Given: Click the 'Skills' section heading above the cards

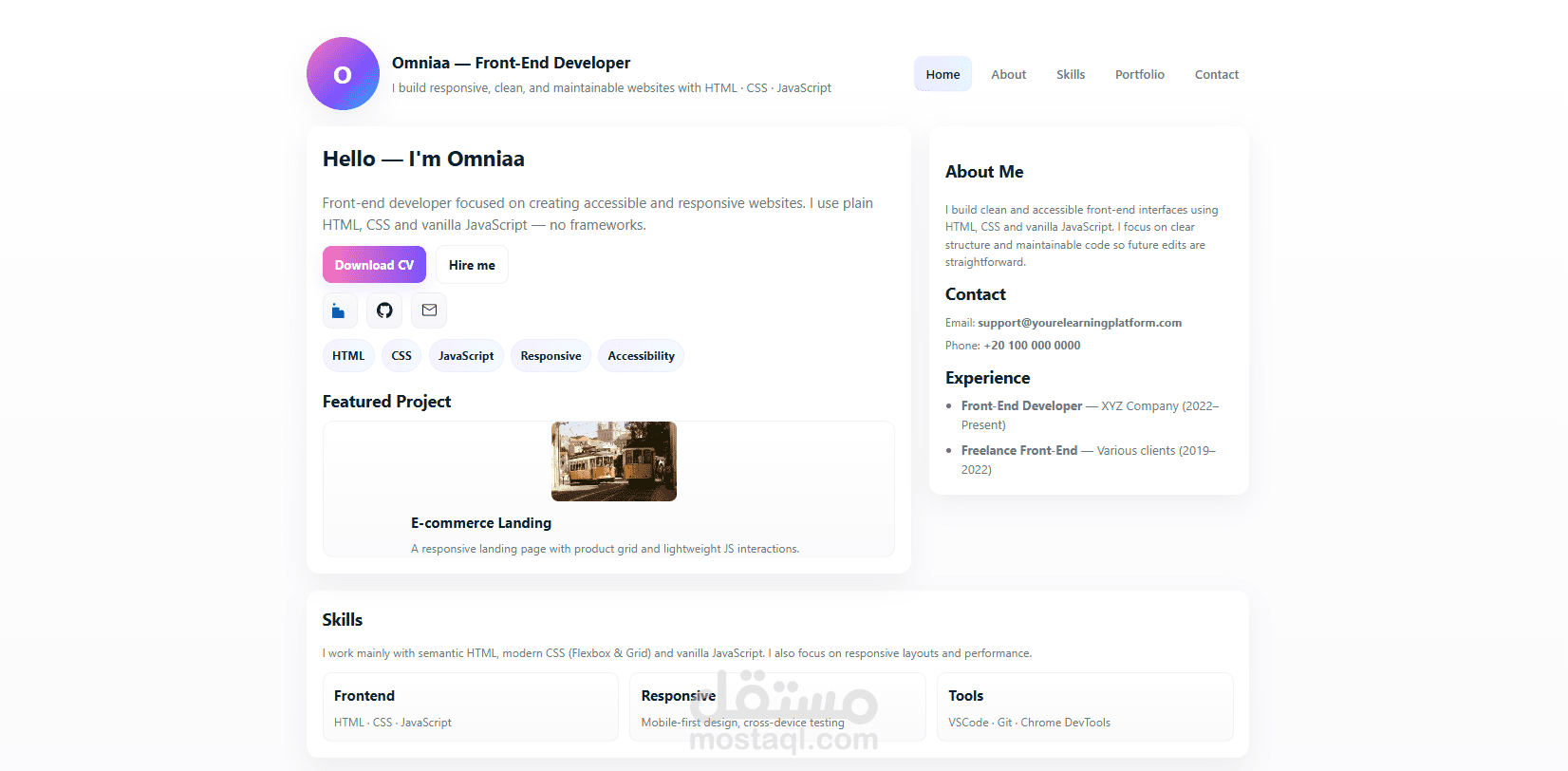Looking at the screenshot, I should (342, 620).
